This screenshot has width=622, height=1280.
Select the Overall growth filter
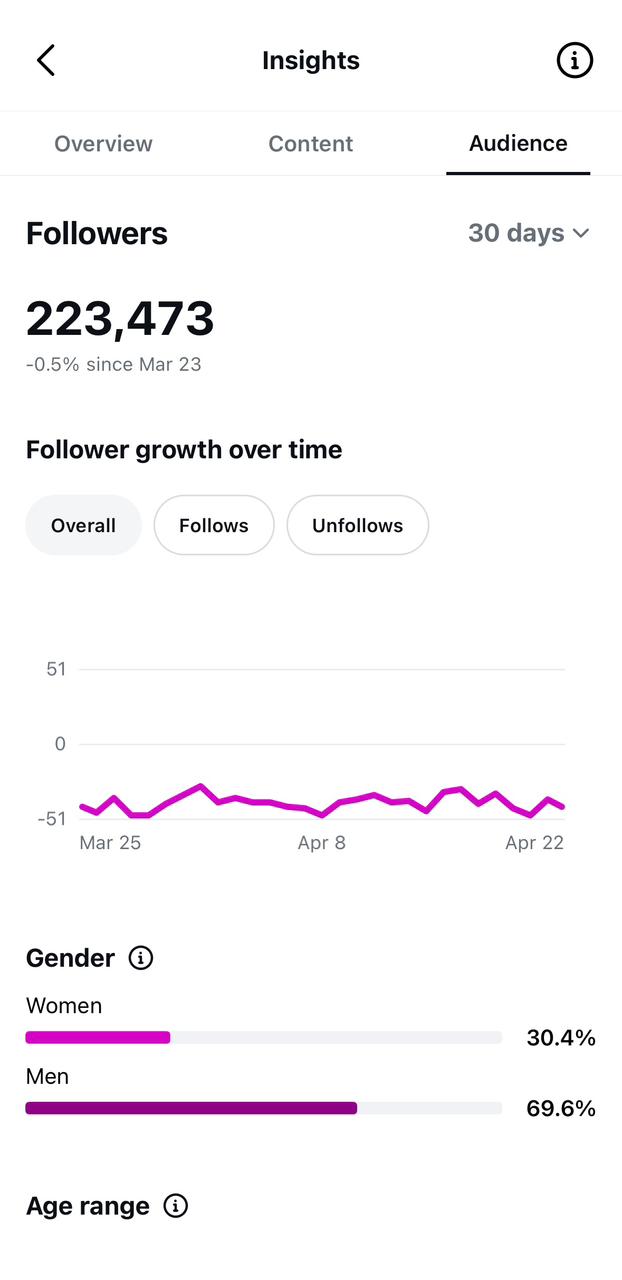click(83, 525)
